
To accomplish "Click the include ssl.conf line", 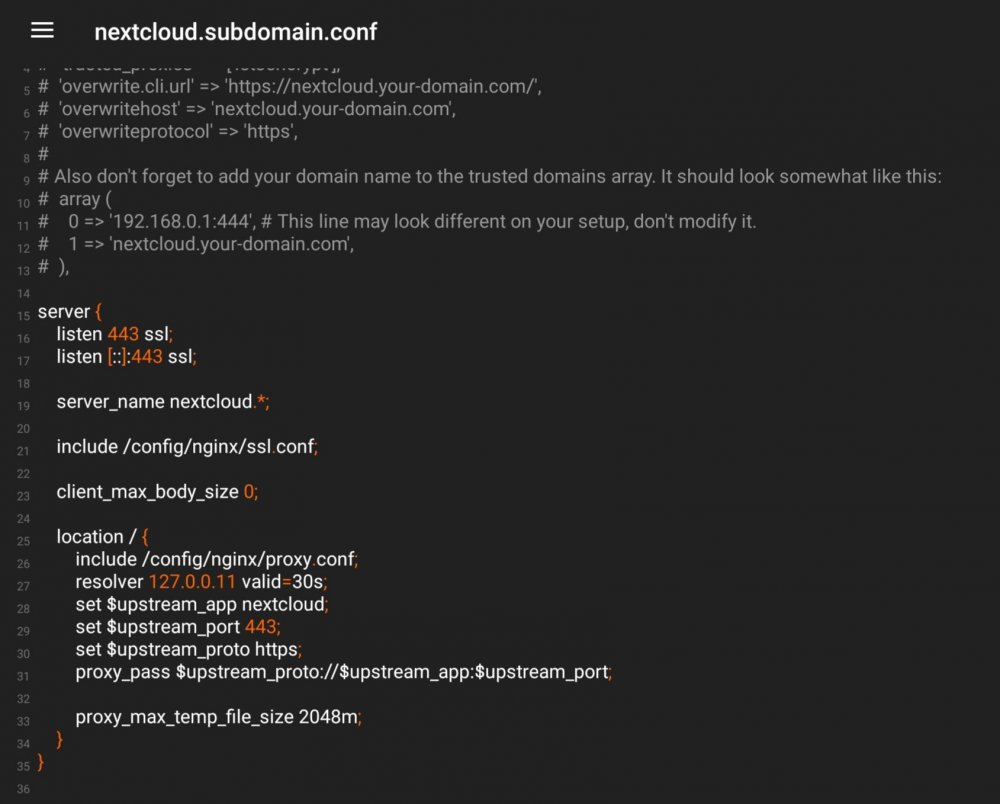I will [187, 446].
